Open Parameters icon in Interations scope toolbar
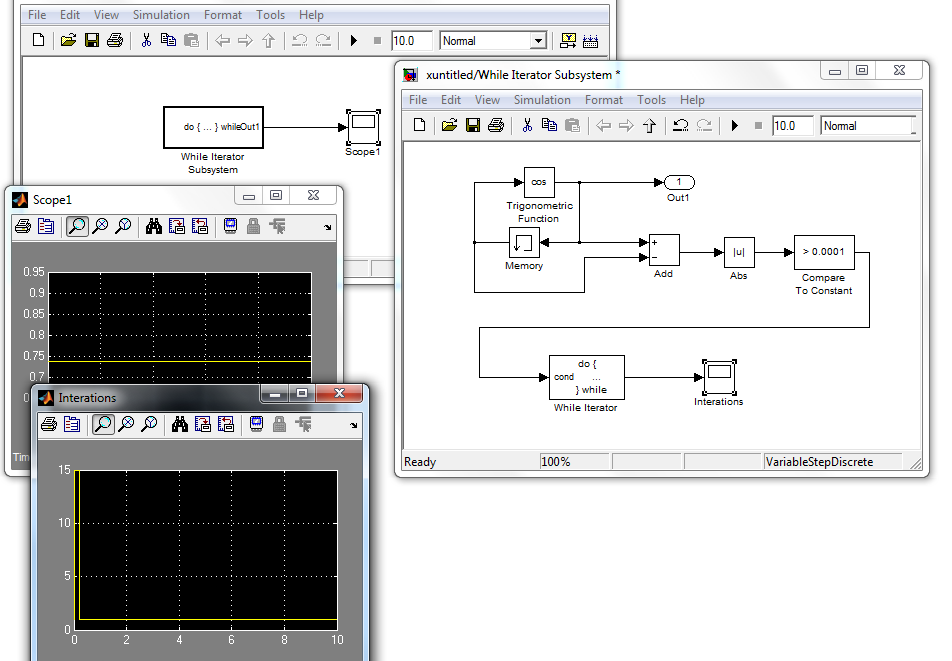 tap(72, 425)
